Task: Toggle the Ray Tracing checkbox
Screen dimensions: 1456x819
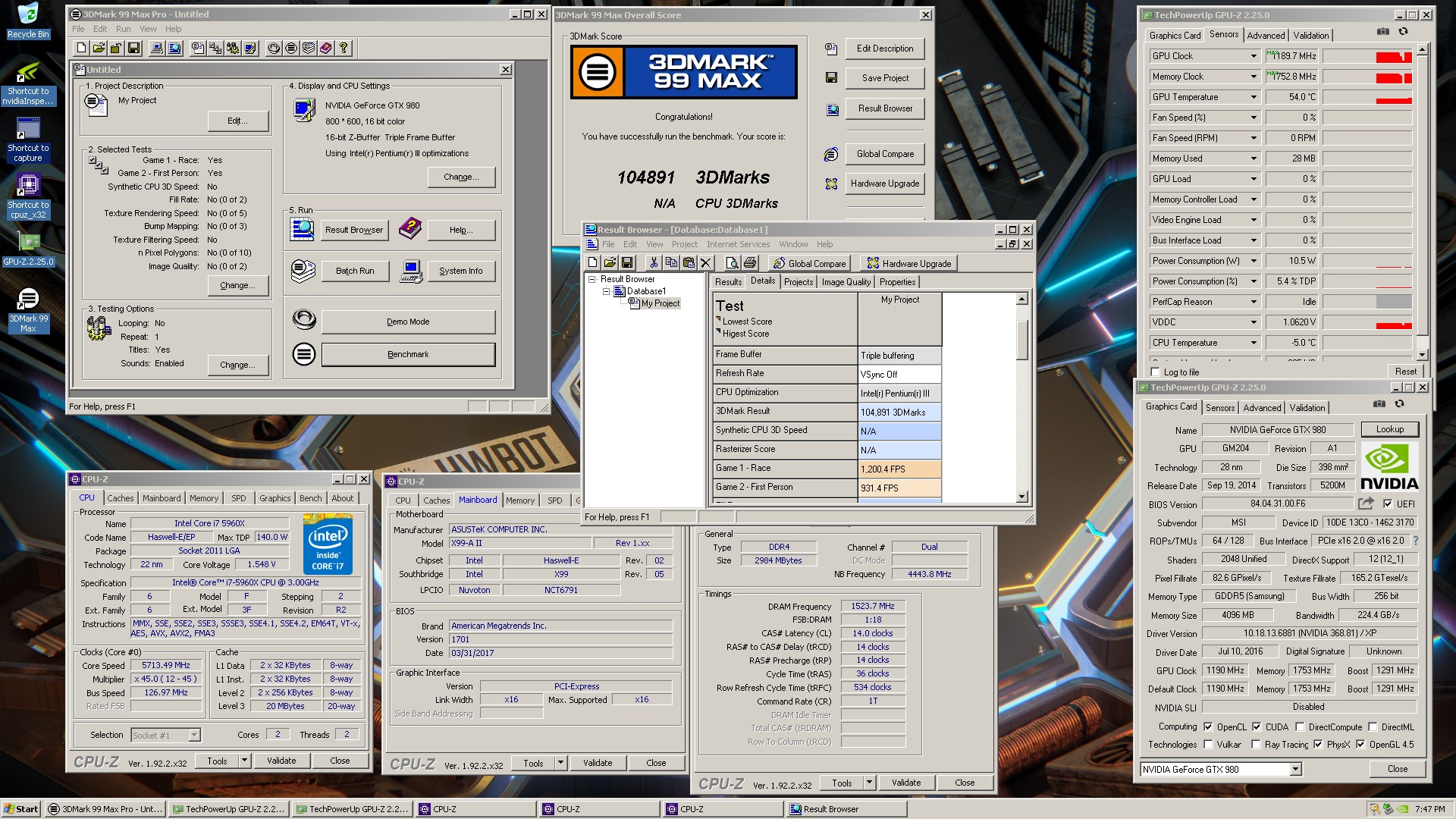Action: (x=1256, y=745)
